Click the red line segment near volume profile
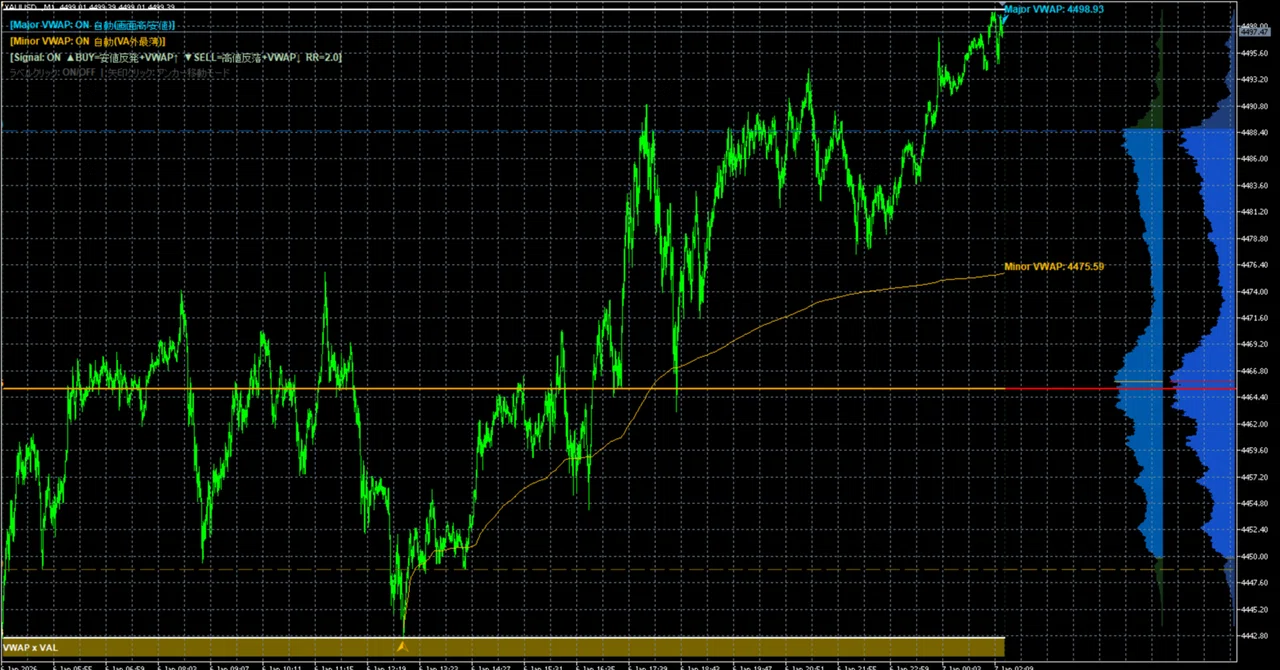Viewport: 1280px width, 670px height. (x=1120, y=388)
